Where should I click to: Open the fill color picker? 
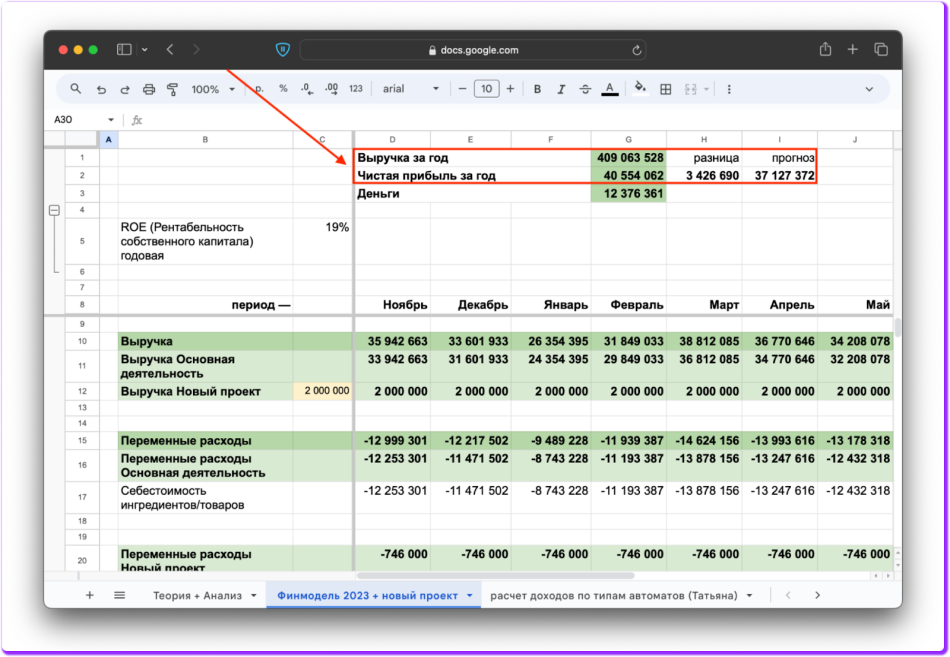click(x=641, y=89)
